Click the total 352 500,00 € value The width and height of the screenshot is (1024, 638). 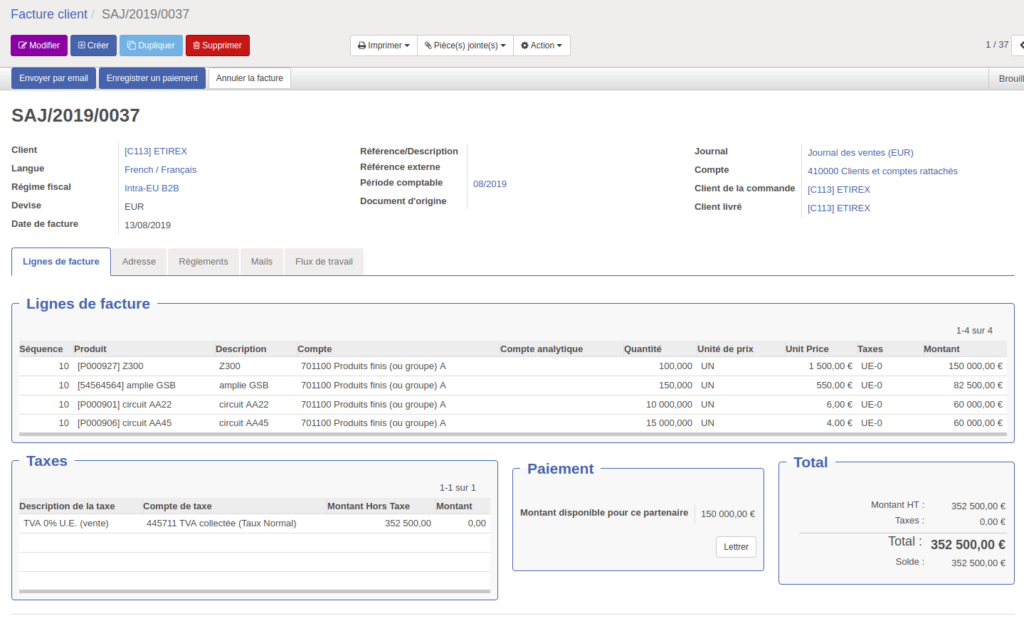(x=968, y=545)
